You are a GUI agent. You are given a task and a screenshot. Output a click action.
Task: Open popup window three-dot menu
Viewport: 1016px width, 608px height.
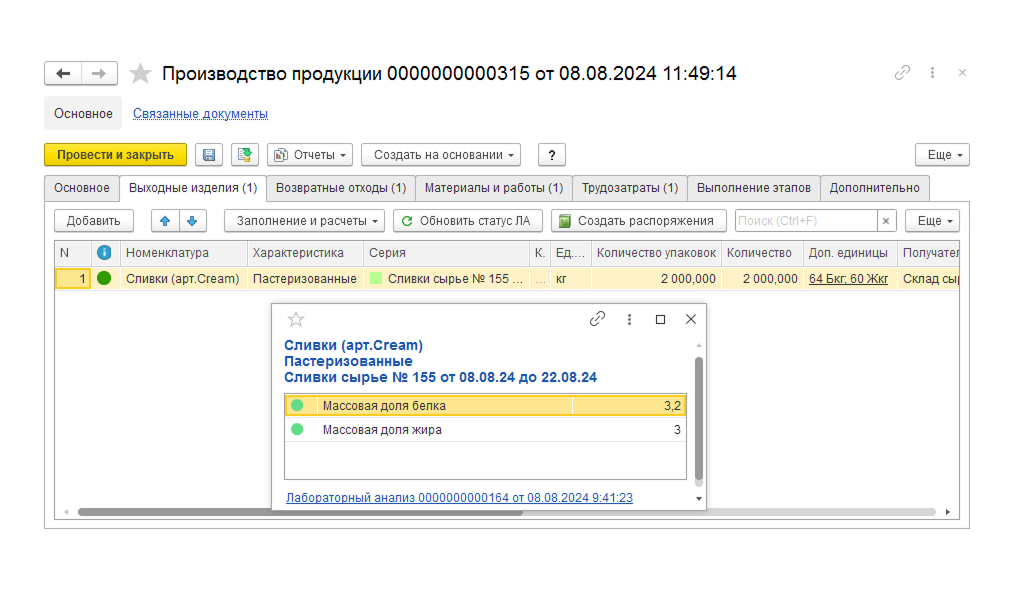629,319
